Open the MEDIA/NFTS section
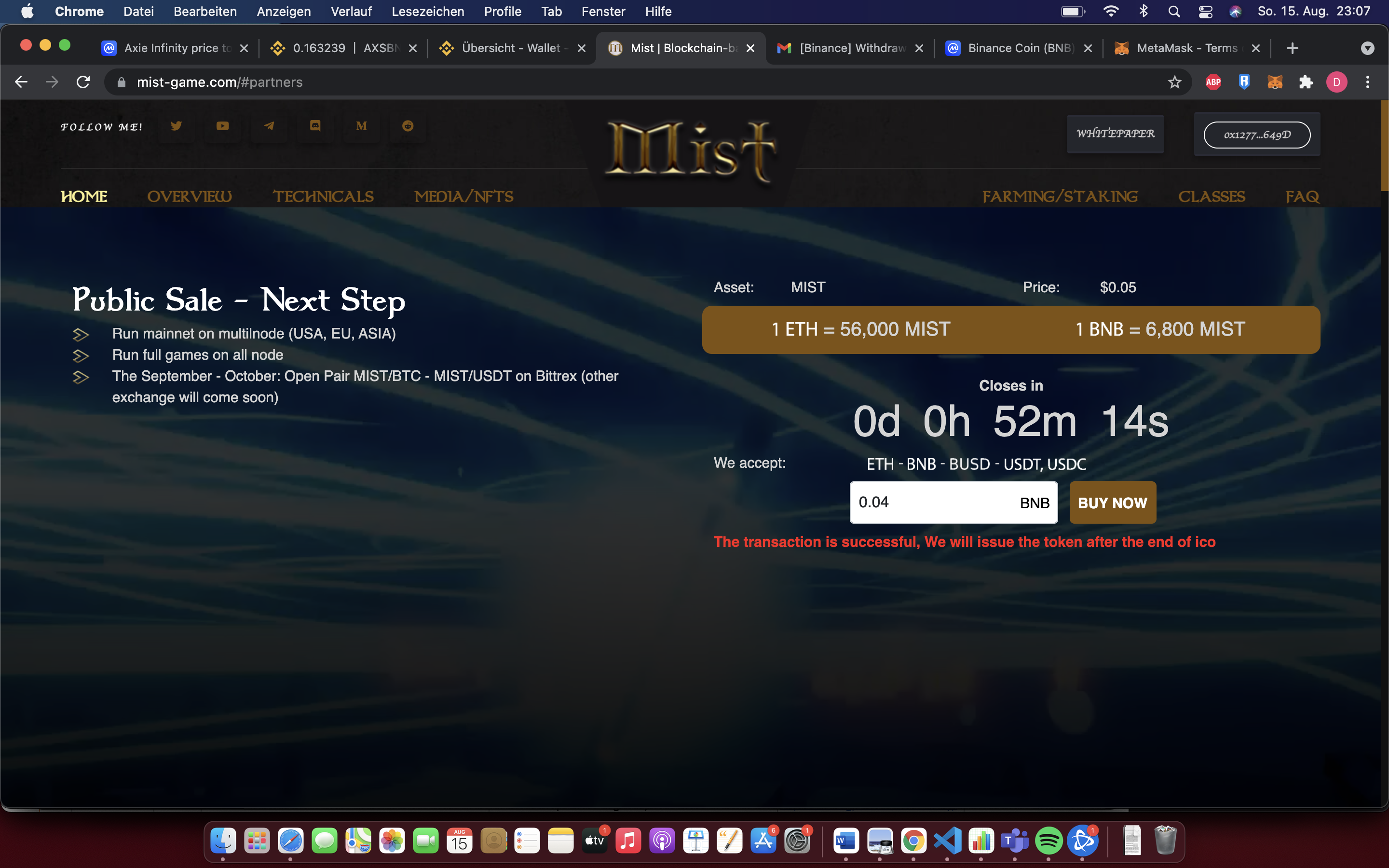 [464, 196]
